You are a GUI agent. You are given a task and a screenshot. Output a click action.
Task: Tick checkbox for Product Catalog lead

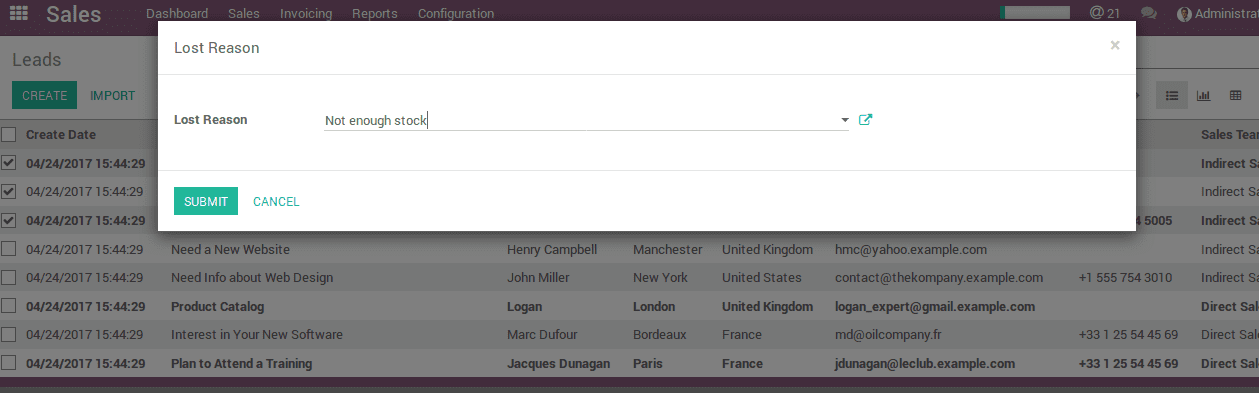pos(8,306)
